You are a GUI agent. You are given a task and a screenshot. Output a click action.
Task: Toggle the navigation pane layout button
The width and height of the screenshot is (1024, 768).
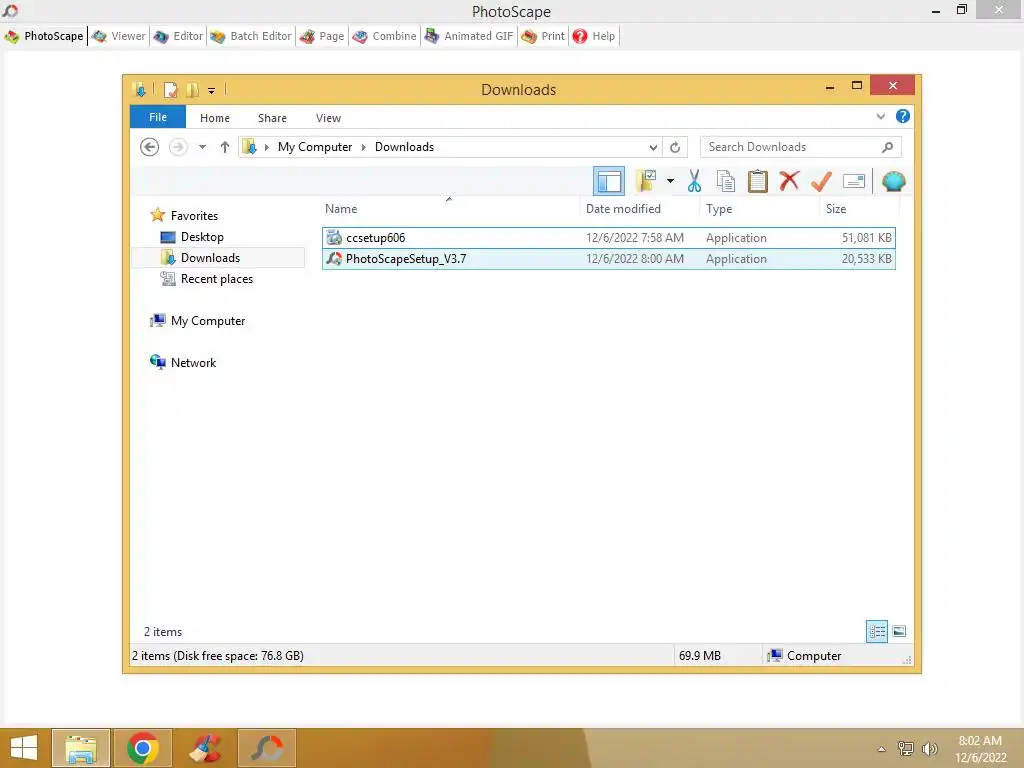[x=609, y=182]
